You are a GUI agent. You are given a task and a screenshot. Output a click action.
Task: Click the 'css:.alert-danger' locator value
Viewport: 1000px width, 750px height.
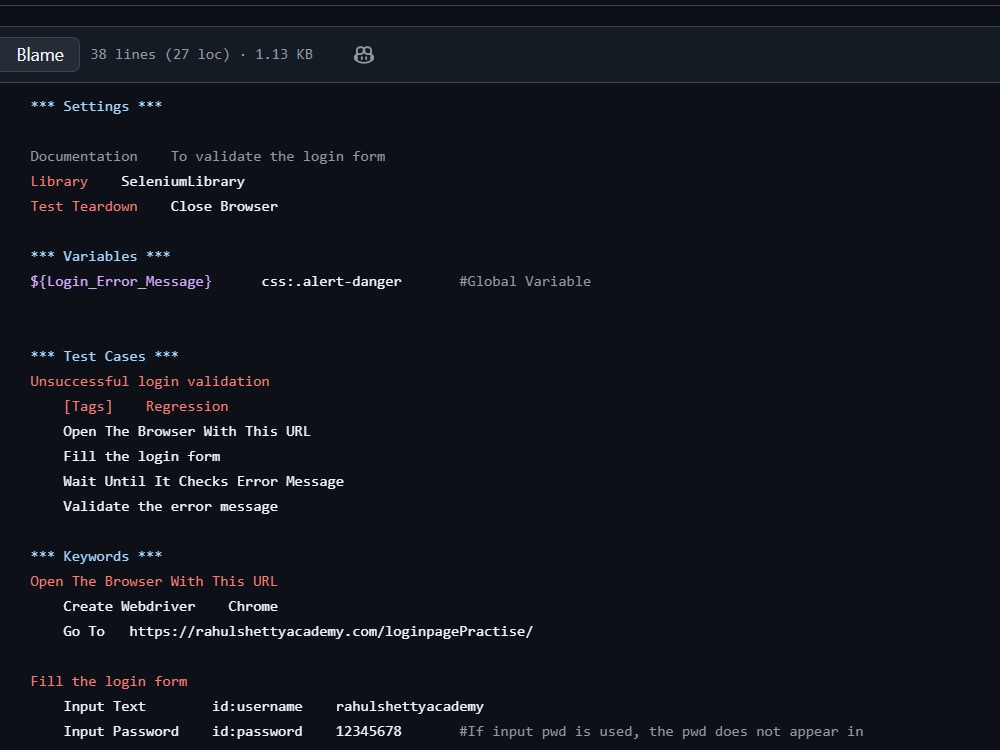(x=332, y=281)
